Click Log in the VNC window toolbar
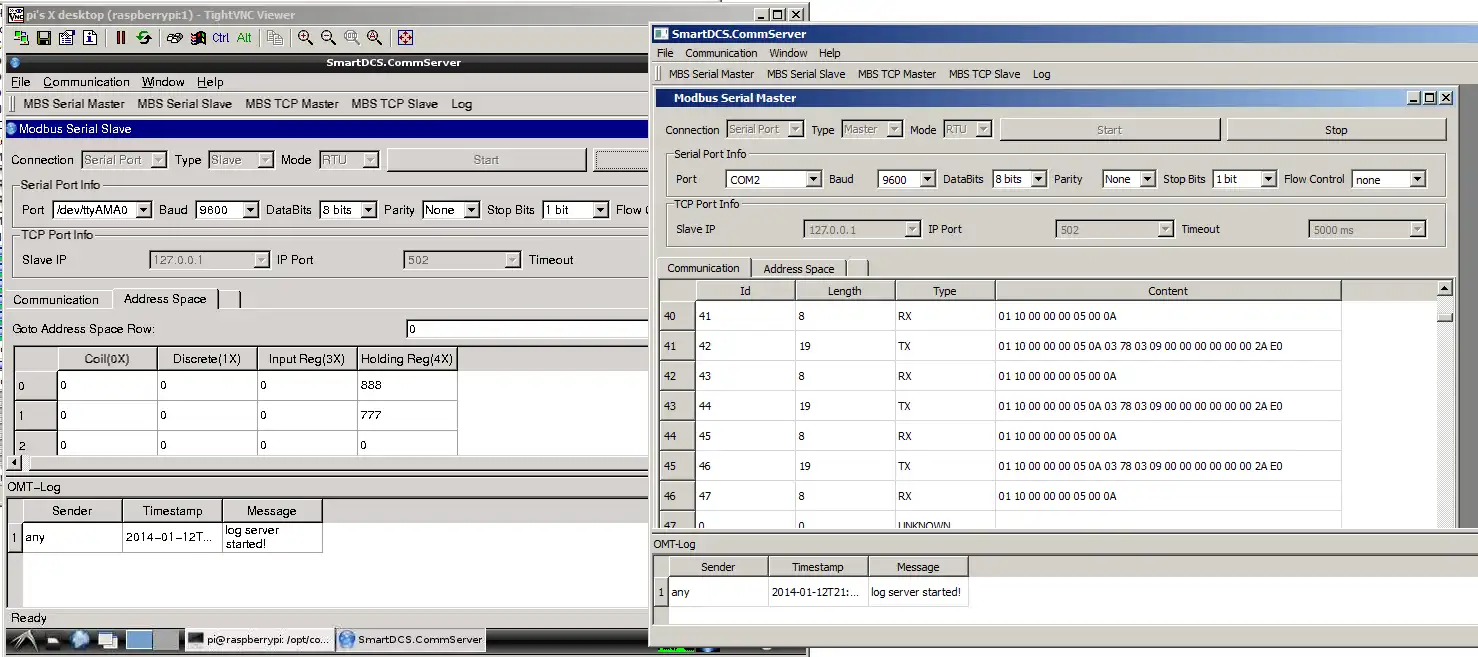The width and height of the screenshot is (1478, 657). (x=461, y=104)
